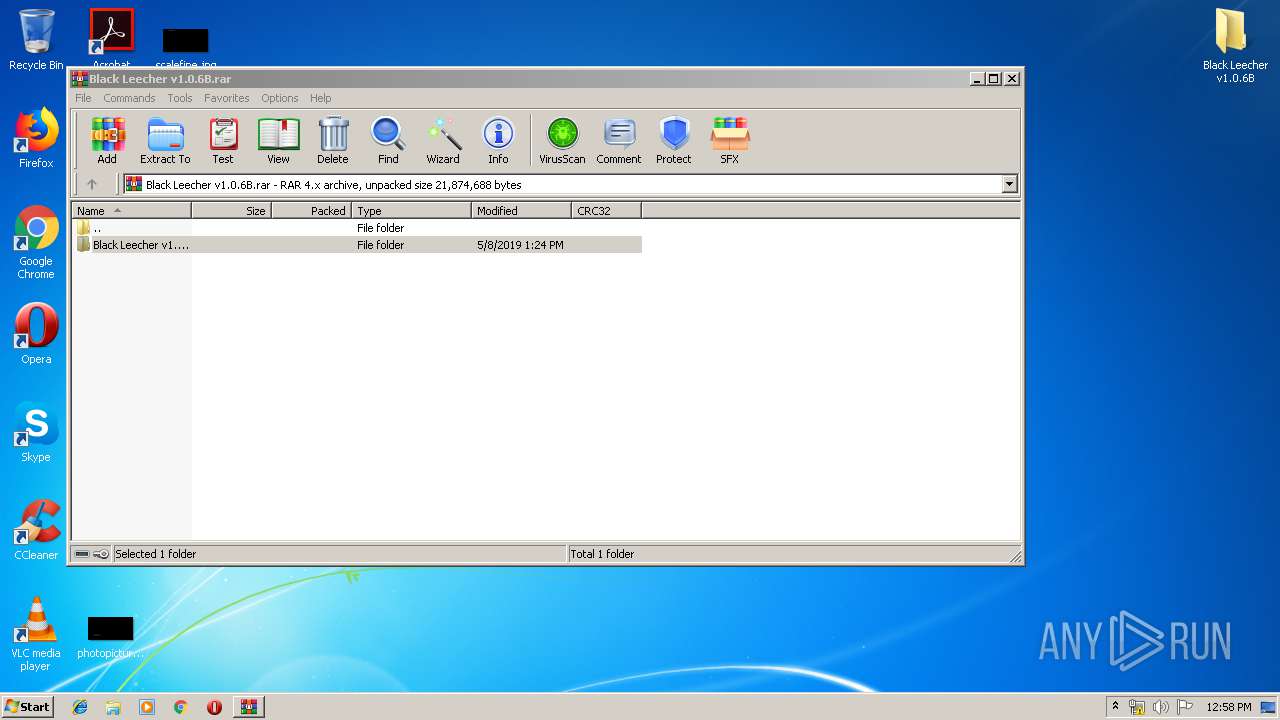Image resolution: width=1280 pixels, height=720 pixels.
Task: Click the Protect shield icon
Action: [x=674, y=141]
